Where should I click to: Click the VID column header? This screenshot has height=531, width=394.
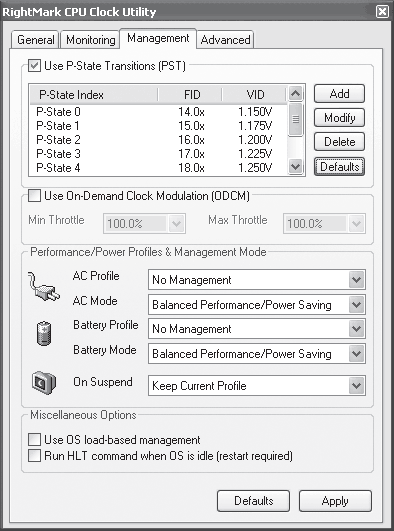[254, 94]
